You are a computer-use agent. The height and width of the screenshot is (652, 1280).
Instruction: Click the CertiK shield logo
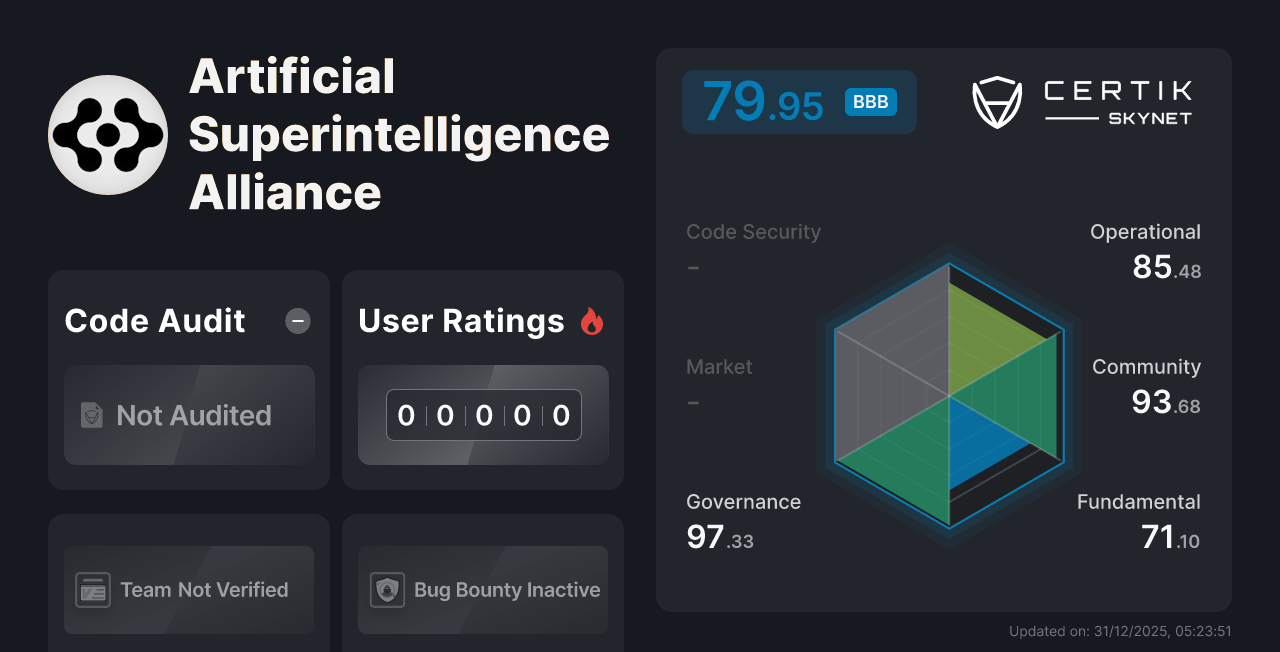click(996, 100)
